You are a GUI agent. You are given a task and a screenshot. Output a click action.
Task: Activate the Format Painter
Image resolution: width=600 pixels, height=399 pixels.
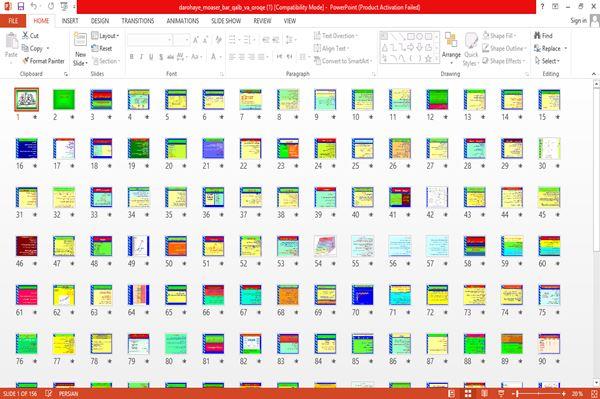coord(43,61)
